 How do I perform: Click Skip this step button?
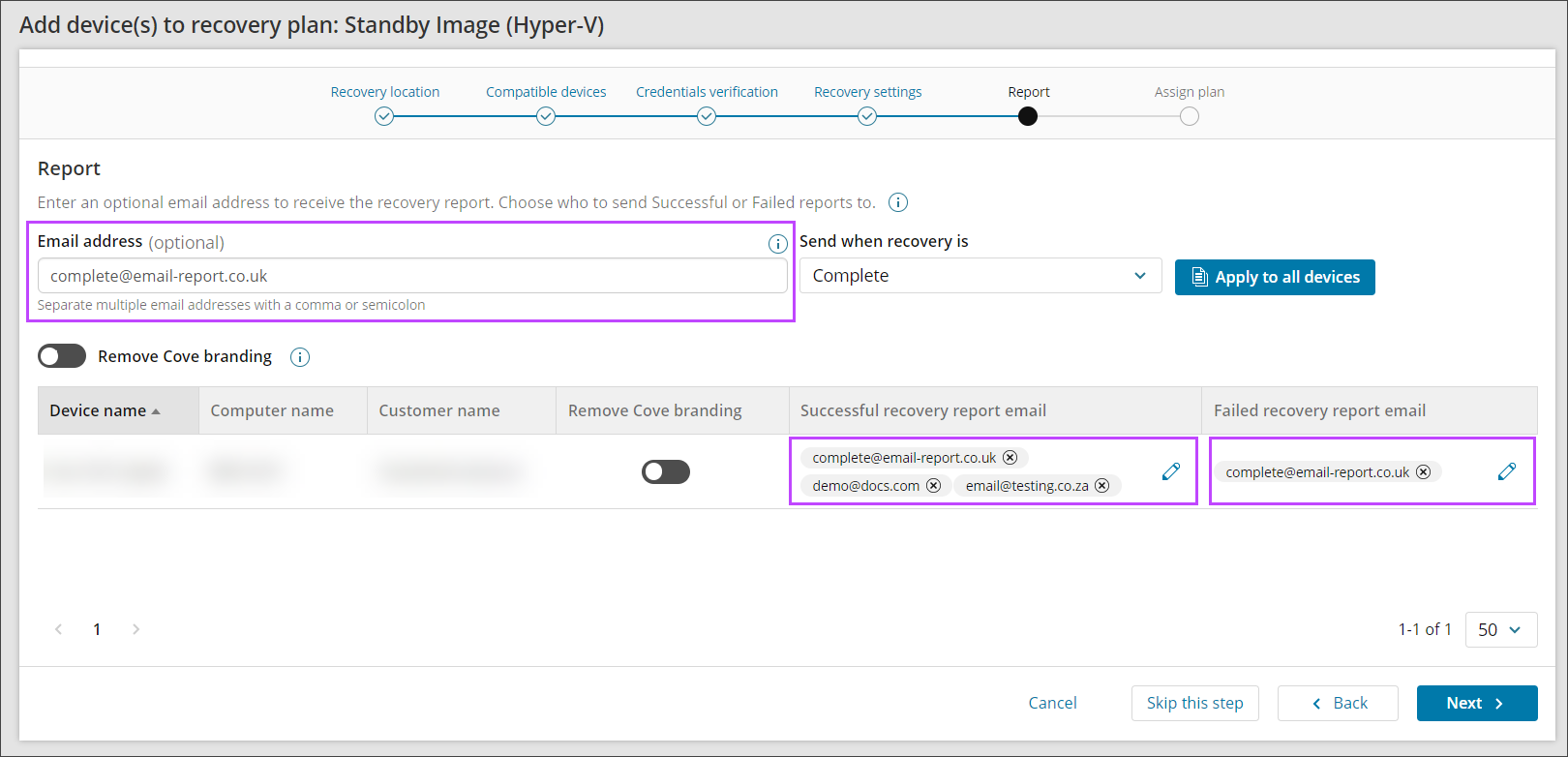click(x=1194, y=703)
